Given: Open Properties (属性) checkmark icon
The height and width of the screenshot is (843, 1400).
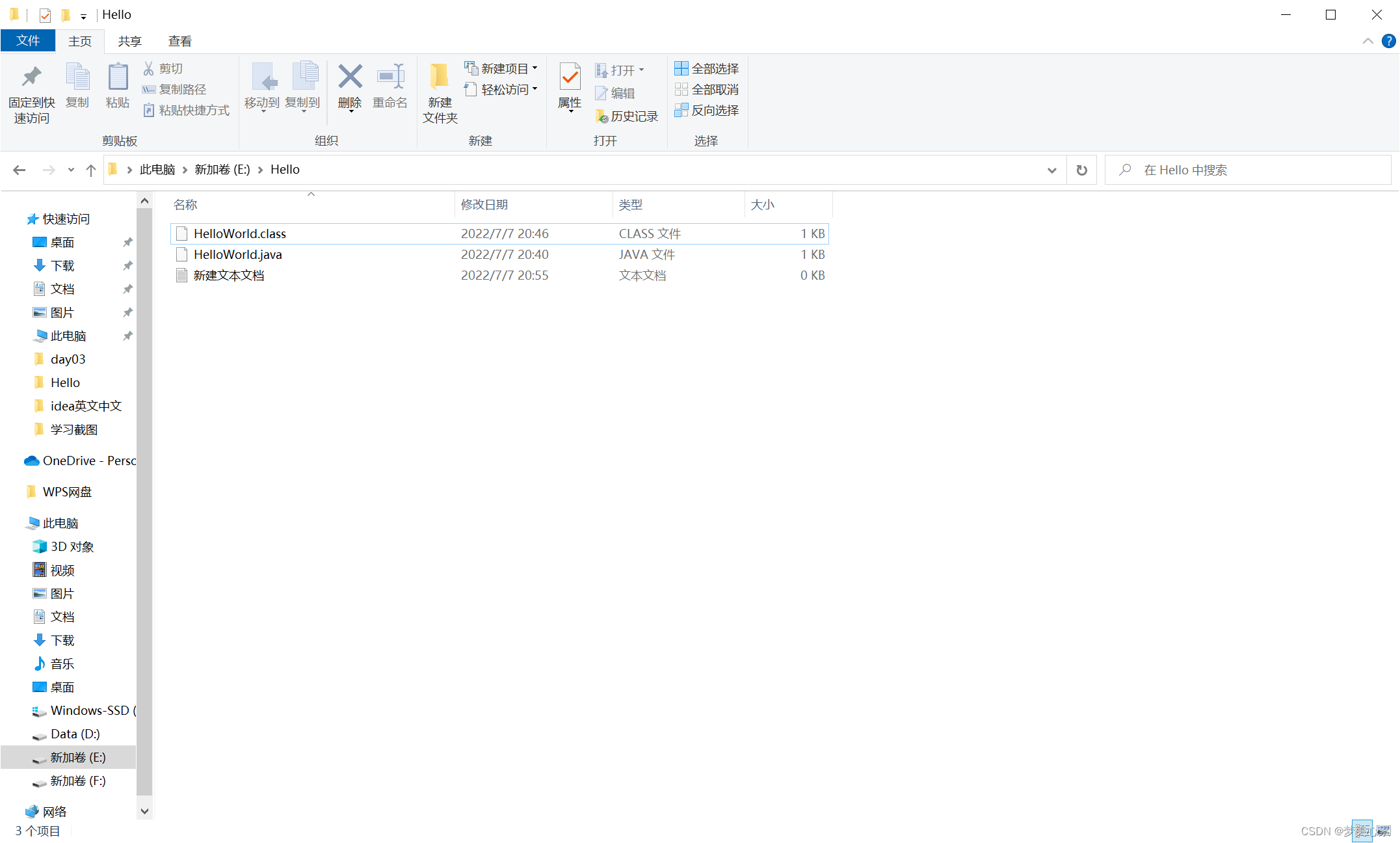Looking at the screenshot, I should click(570, 77).
